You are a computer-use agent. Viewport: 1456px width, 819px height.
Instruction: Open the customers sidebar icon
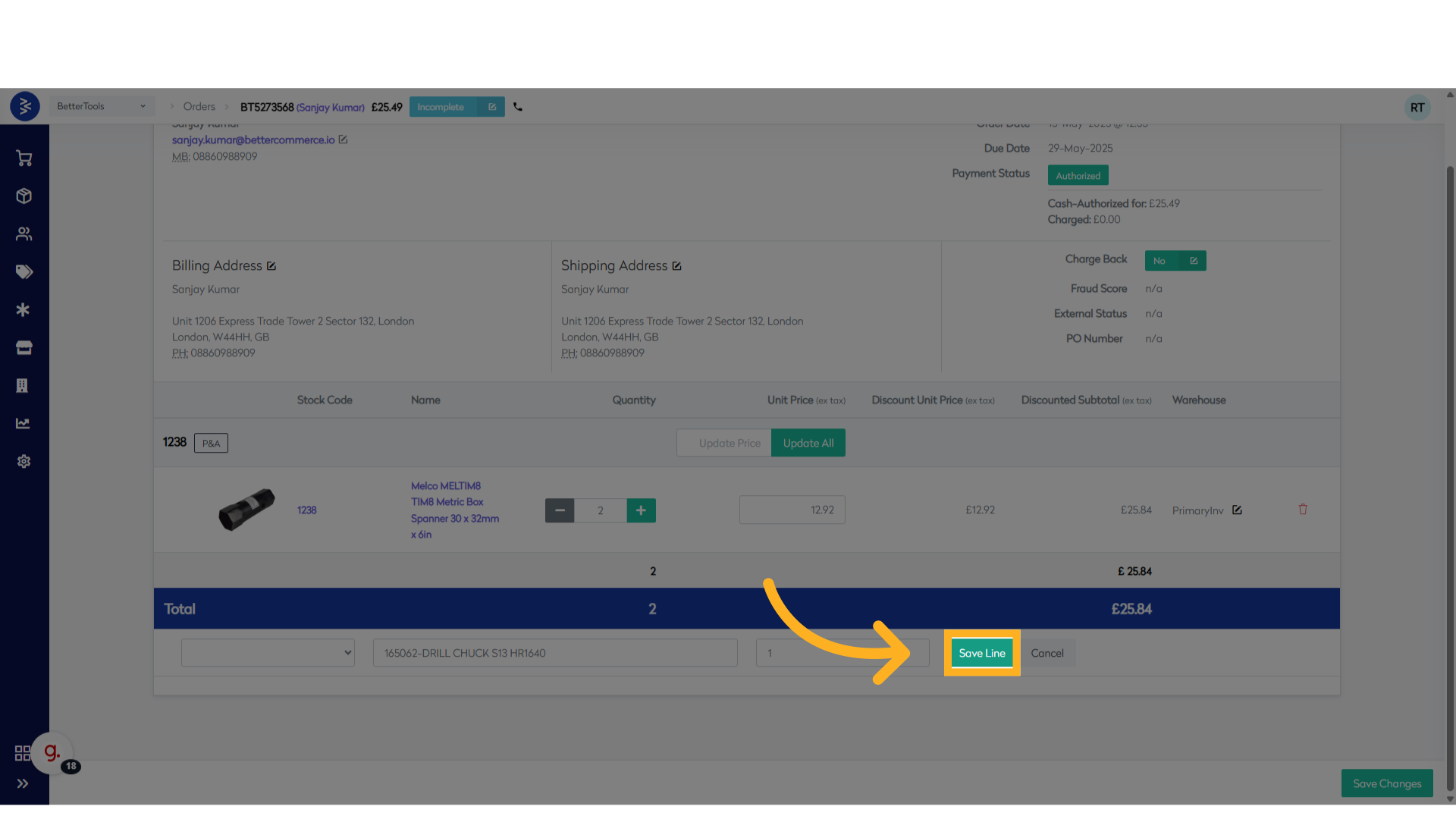click(24, 234)
